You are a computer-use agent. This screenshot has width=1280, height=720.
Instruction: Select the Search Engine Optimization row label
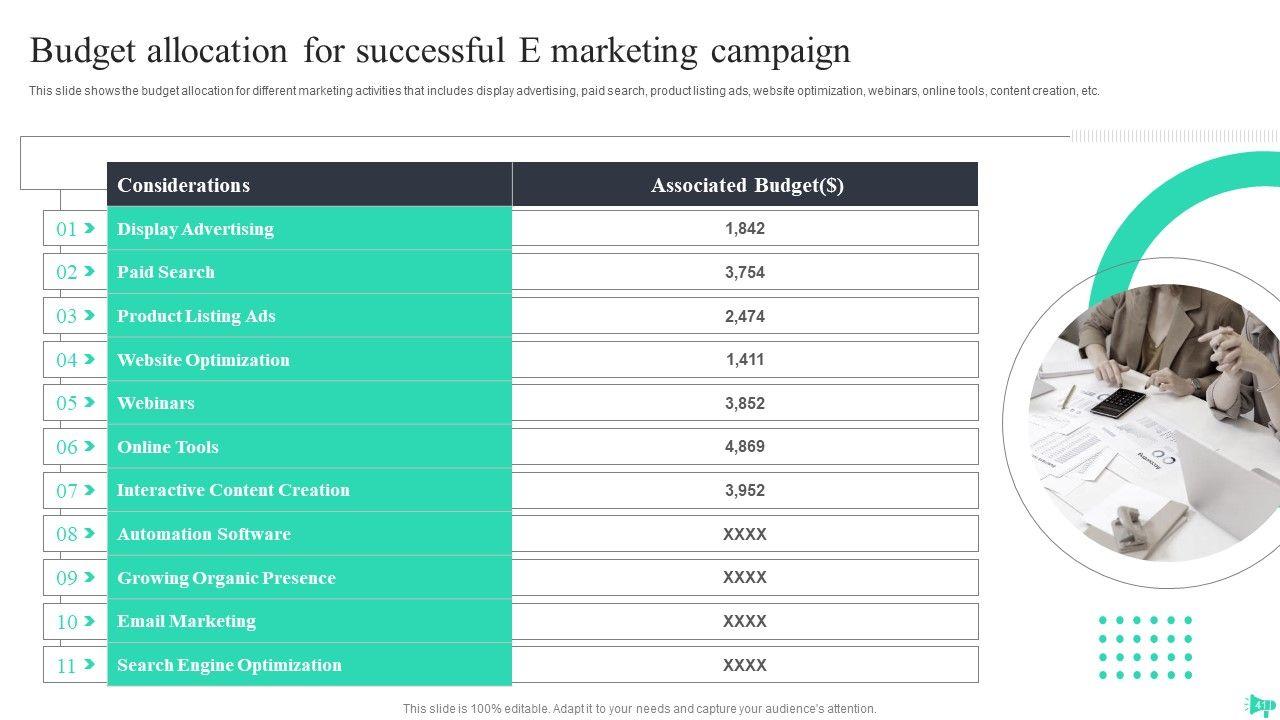pyautogui.click(x=229, y=665)
